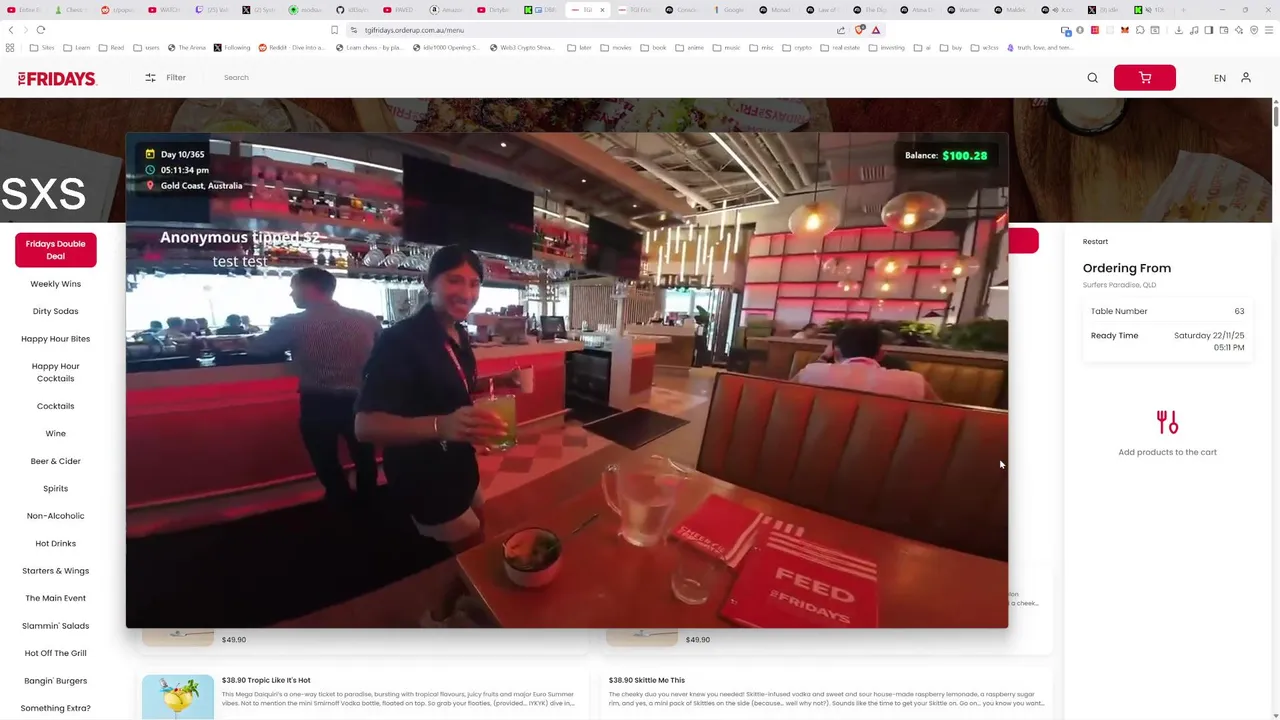The height and width of the screenshot is (720, 1280).
Task: Click the share icon in address bar
Action: coord(841,30)
